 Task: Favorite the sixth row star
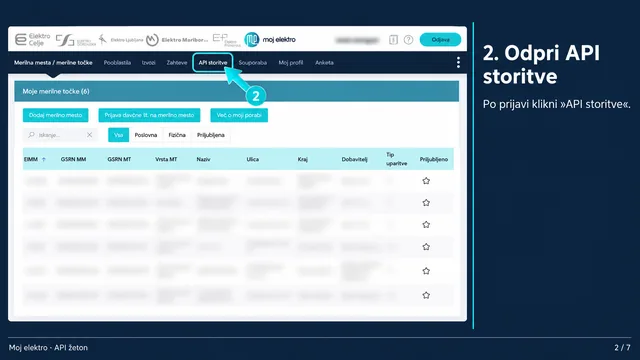(x=426, y=295)
